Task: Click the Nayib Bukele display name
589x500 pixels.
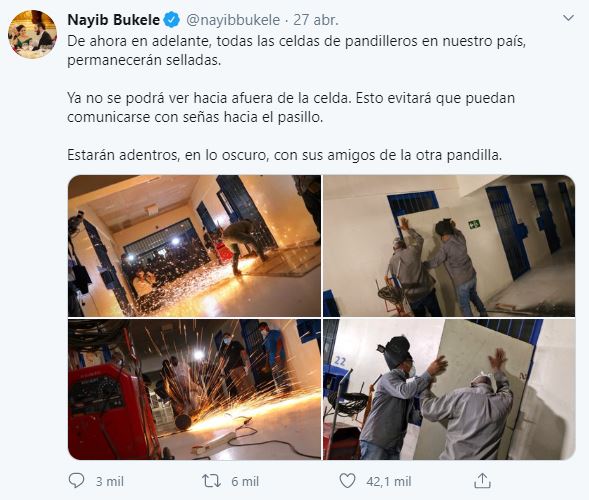Action: [113, 20]
